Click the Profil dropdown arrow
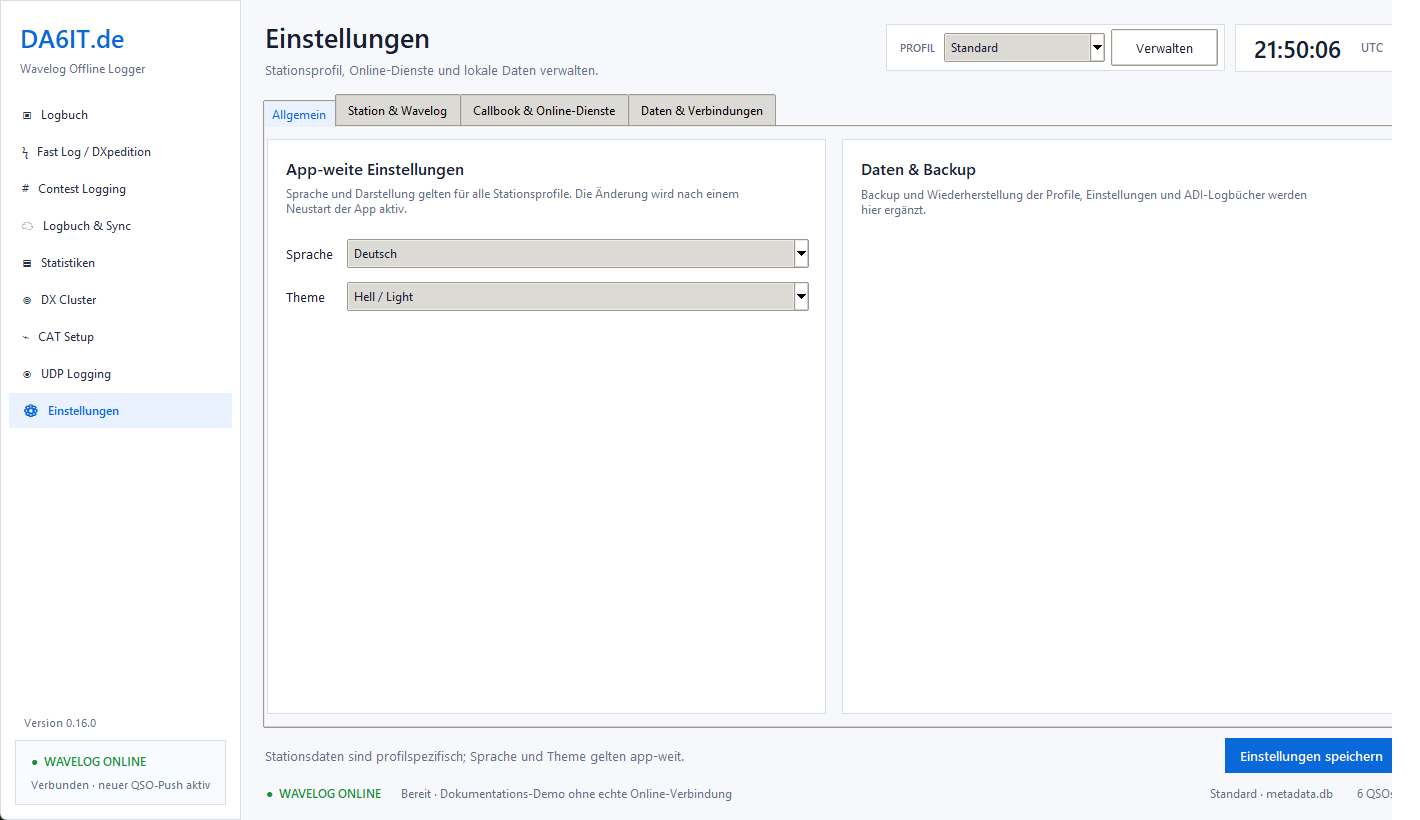Screen dimensions: 1420x820 pyautogui.click(x=1097, y=47)
